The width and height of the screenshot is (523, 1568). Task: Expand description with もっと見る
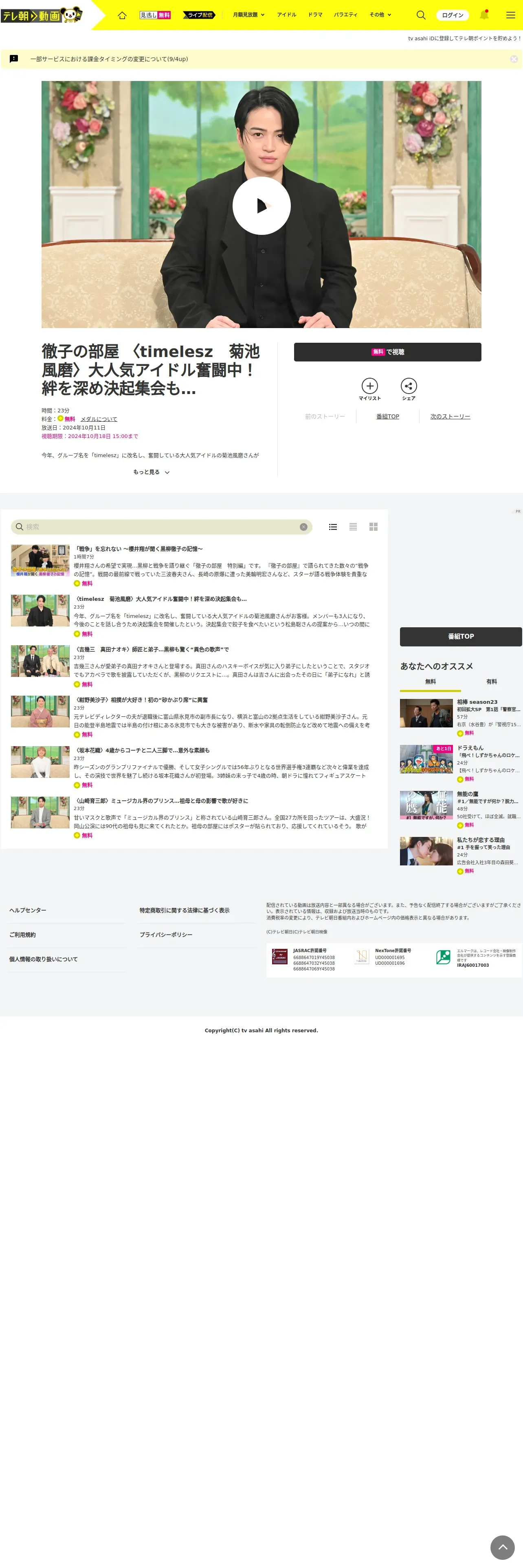(x=151, y=472)
